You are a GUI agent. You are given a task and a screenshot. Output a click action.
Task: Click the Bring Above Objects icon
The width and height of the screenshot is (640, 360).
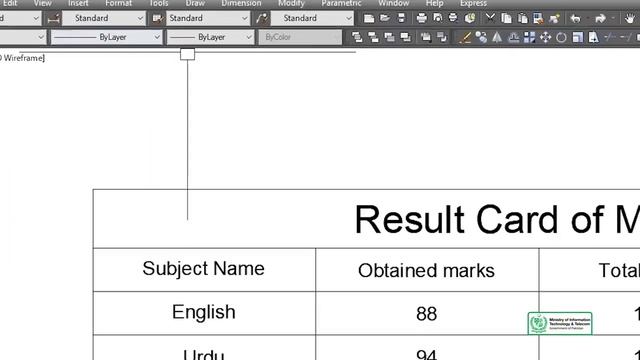pyautogui.click(x=389, y=38)
